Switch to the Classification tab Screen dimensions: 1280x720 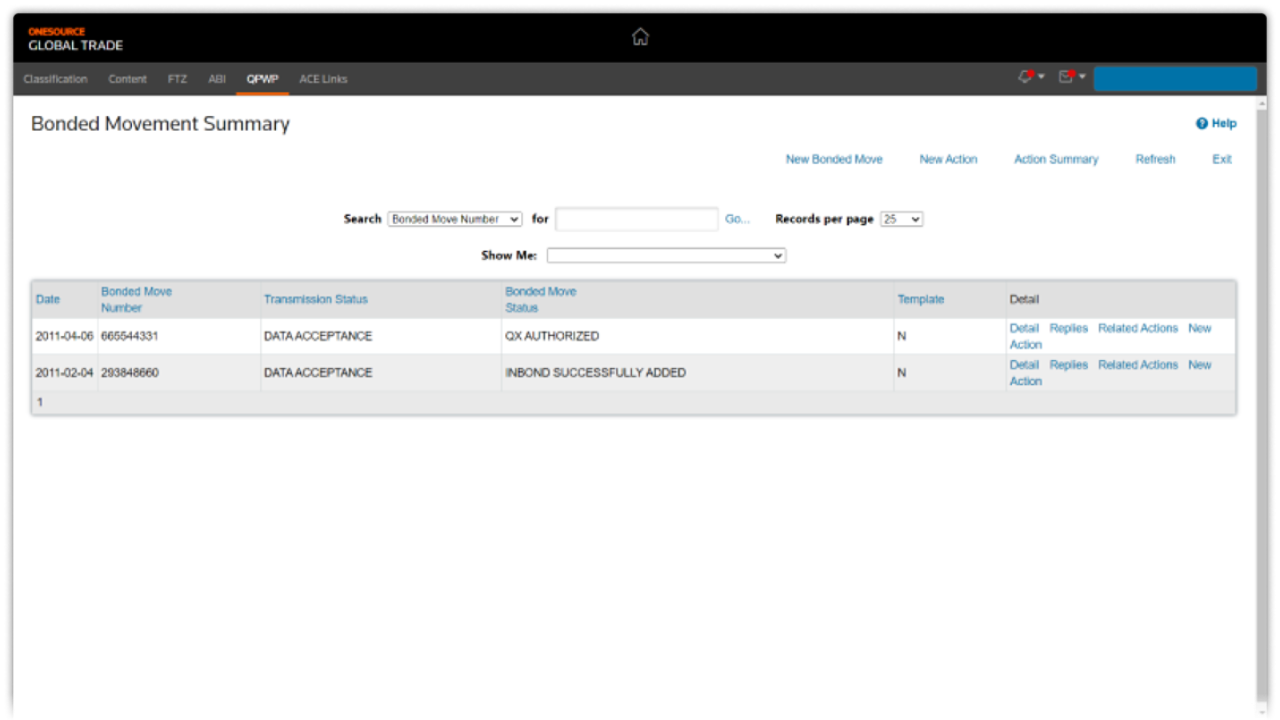point(55,79)
